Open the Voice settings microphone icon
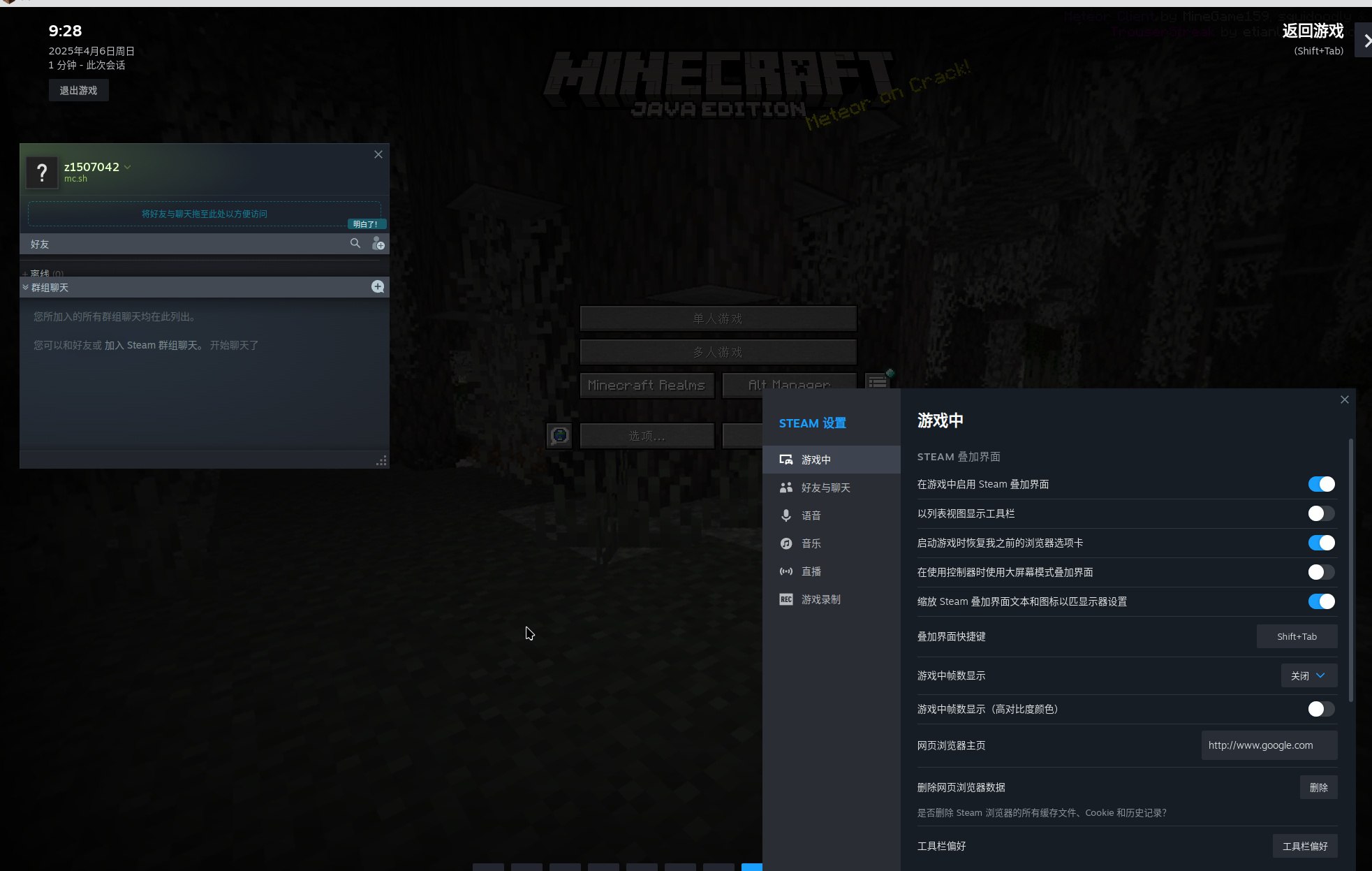 786,515
